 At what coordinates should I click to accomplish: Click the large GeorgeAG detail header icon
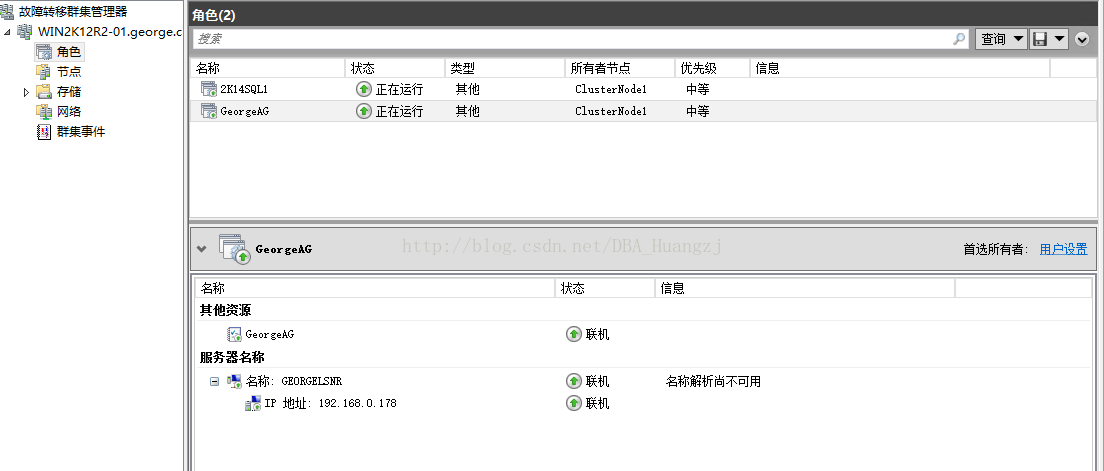pos(234,249)
